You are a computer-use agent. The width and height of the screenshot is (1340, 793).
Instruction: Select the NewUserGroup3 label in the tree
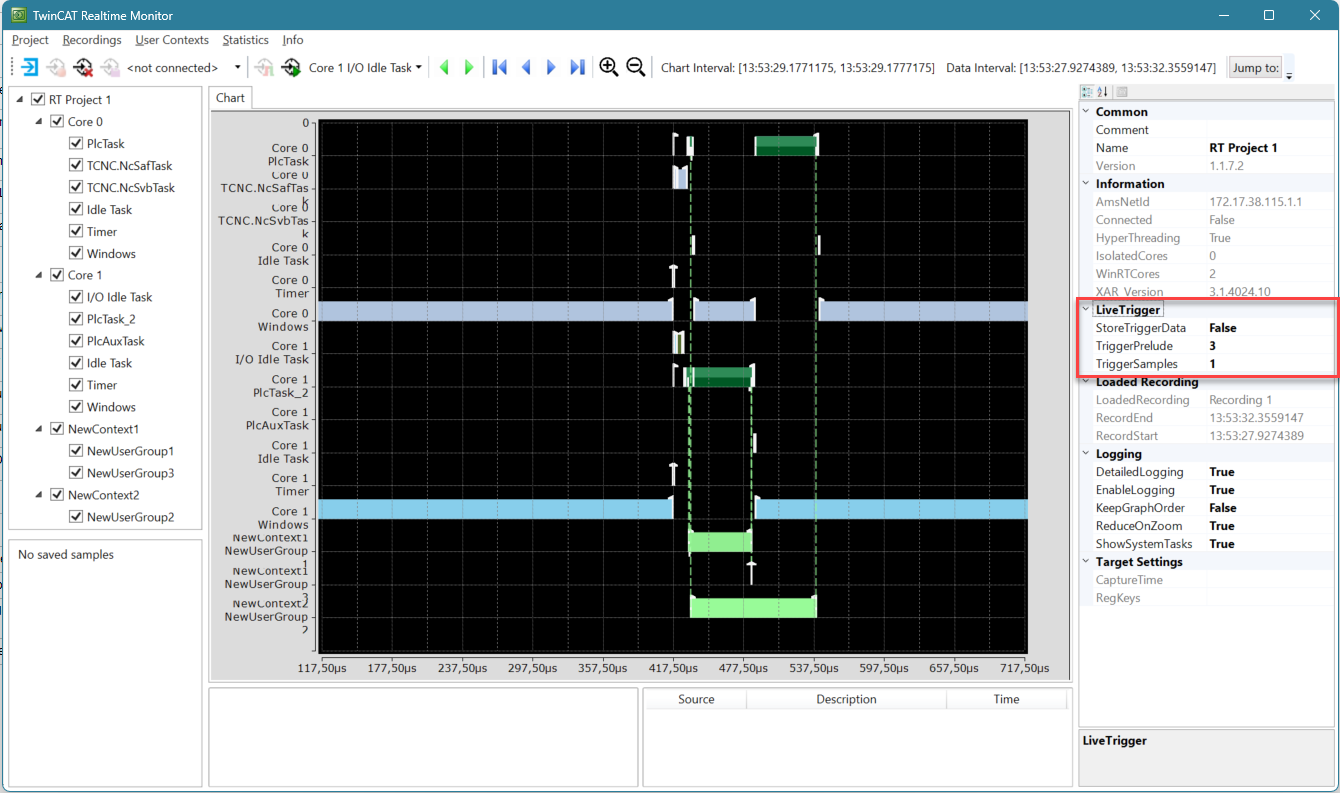point(131,473)
